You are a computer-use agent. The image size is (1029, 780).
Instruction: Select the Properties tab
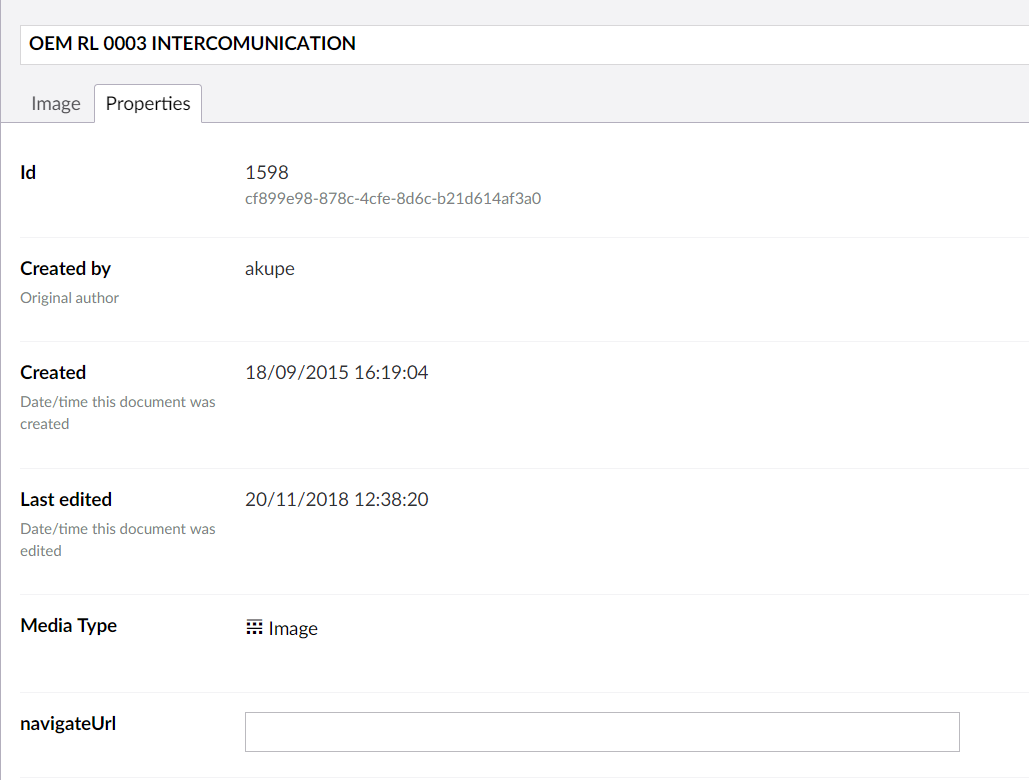tap(148, 104)
